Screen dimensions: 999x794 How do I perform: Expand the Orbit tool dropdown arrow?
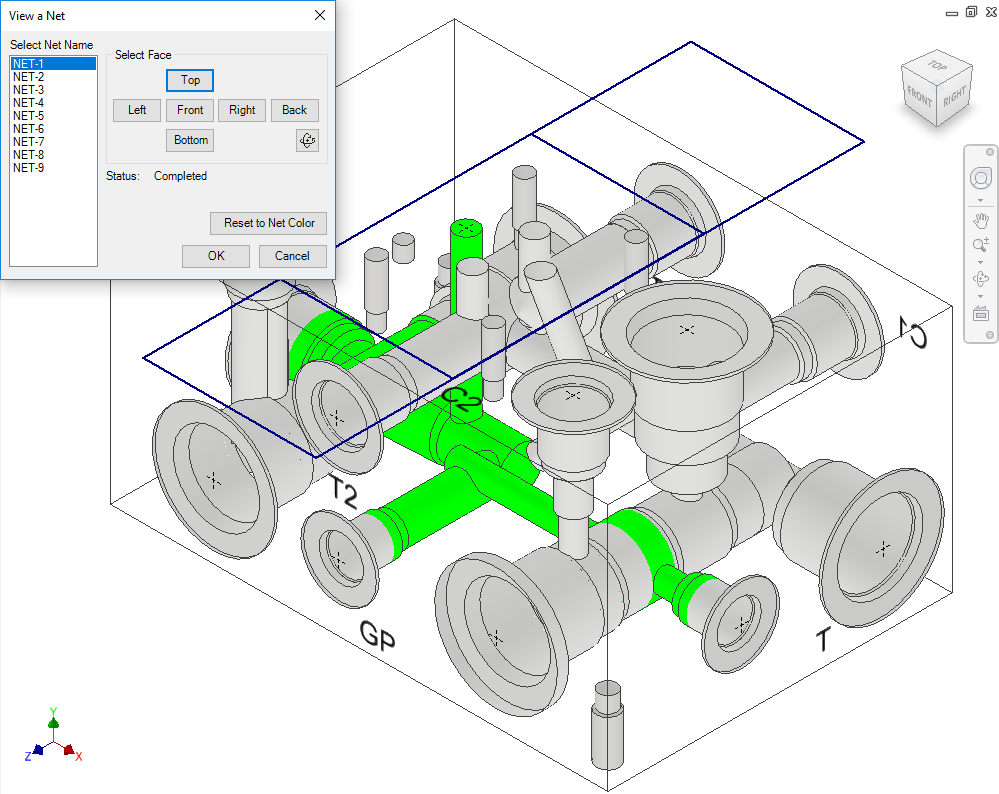[980, 297]
